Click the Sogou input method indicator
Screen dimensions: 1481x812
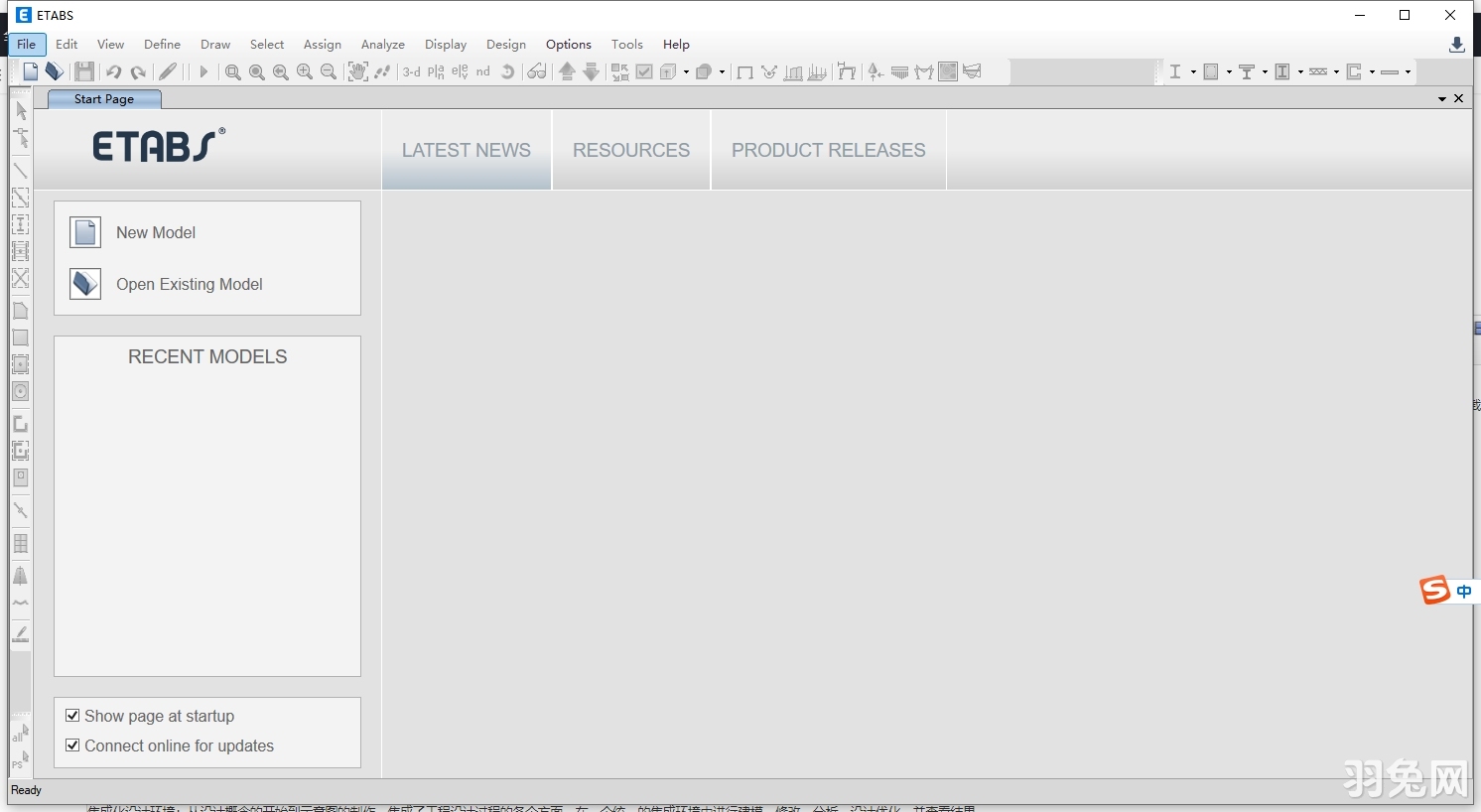pyautogui.click(x=1435, y=591)
